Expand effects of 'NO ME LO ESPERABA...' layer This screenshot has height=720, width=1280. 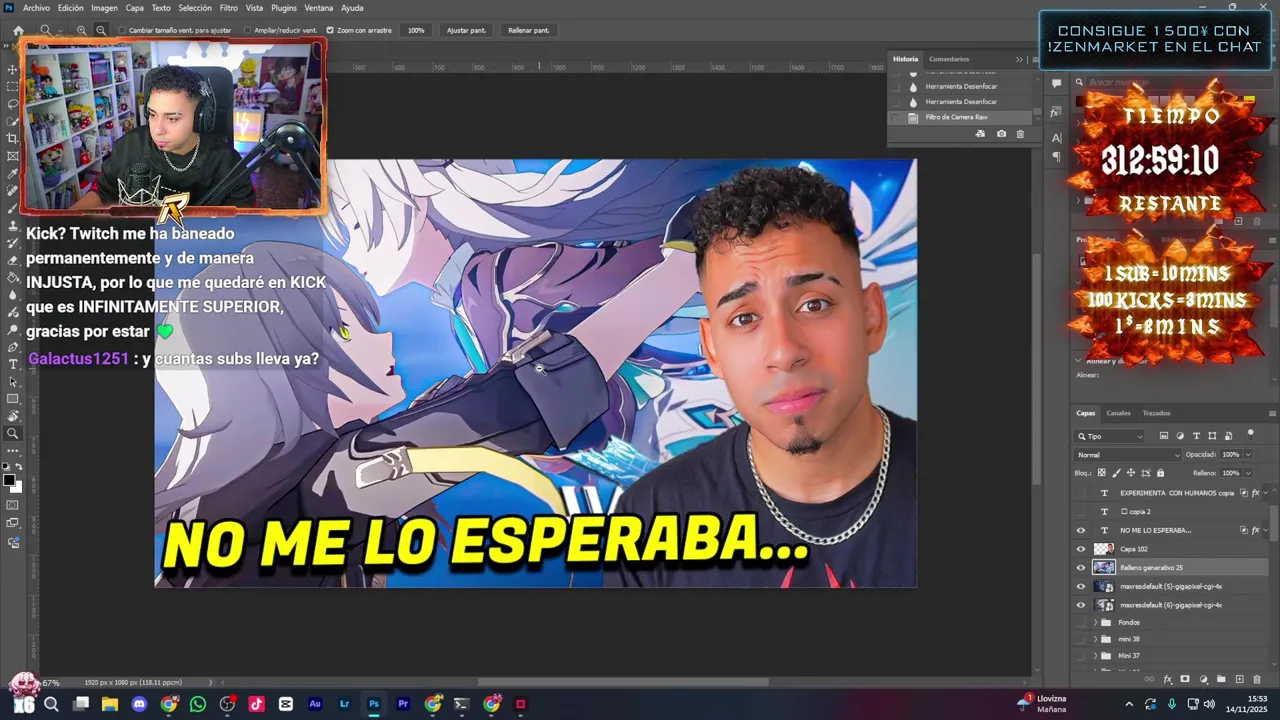tap(1266, 530)
